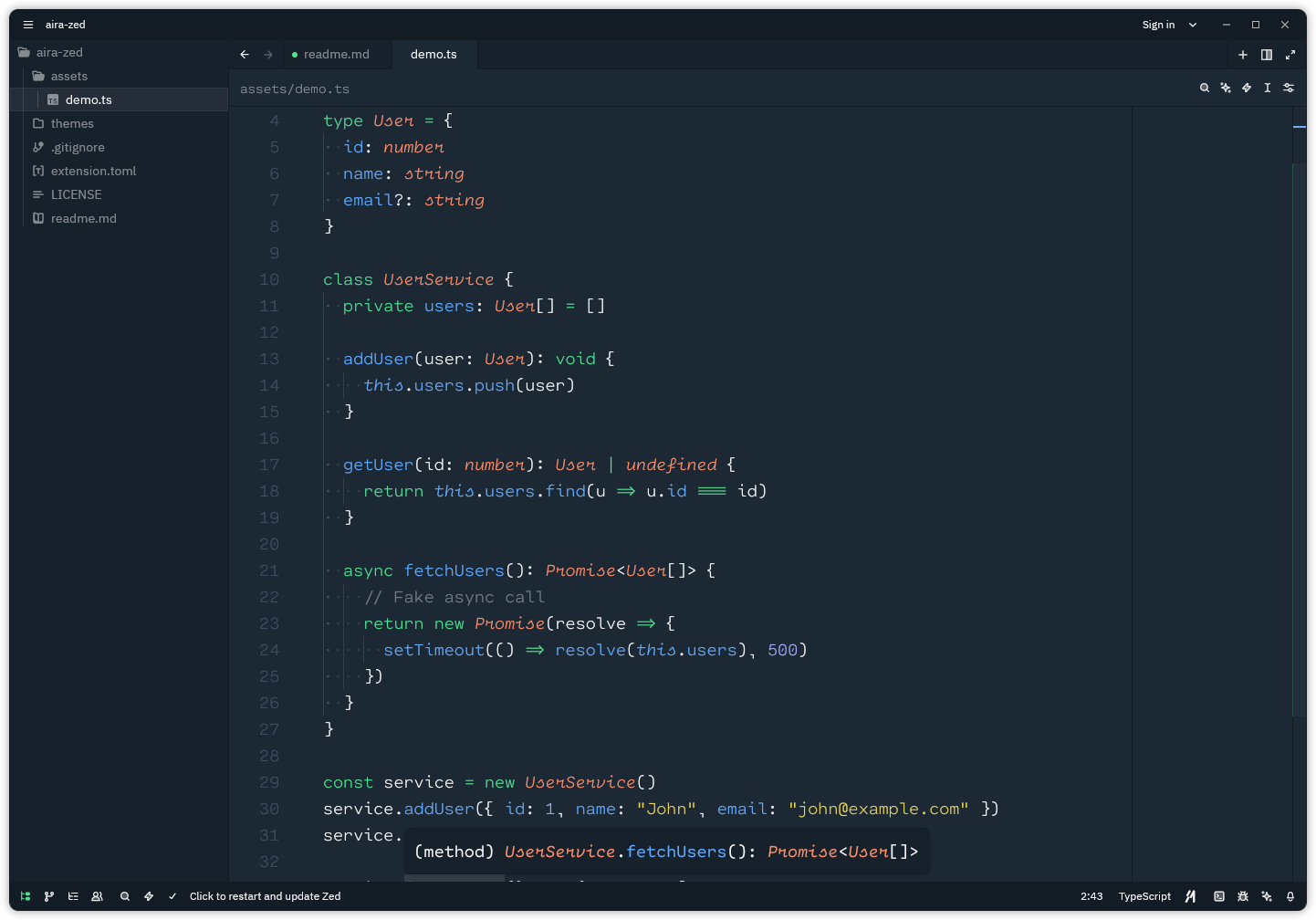The image size is (1316, 920).
Task: Open the git branch panel
Action: [49, 896]
